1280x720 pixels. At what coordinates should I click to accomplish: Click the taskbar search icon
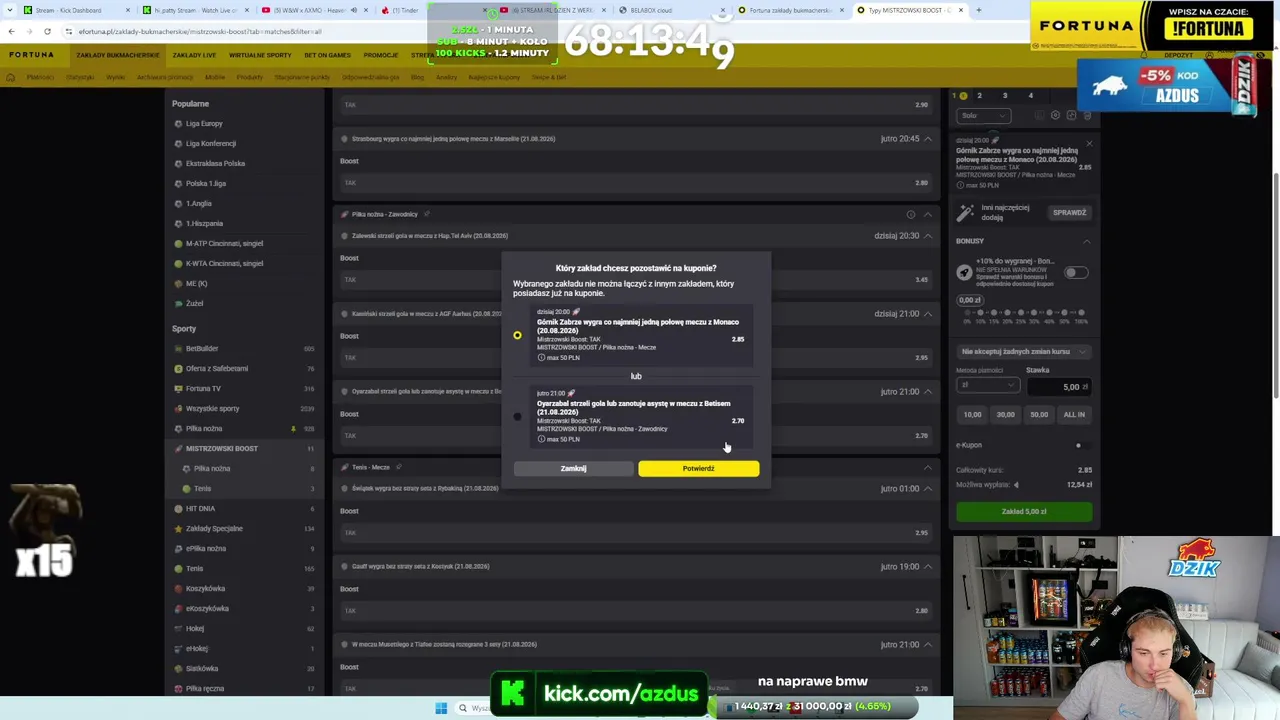462,708
